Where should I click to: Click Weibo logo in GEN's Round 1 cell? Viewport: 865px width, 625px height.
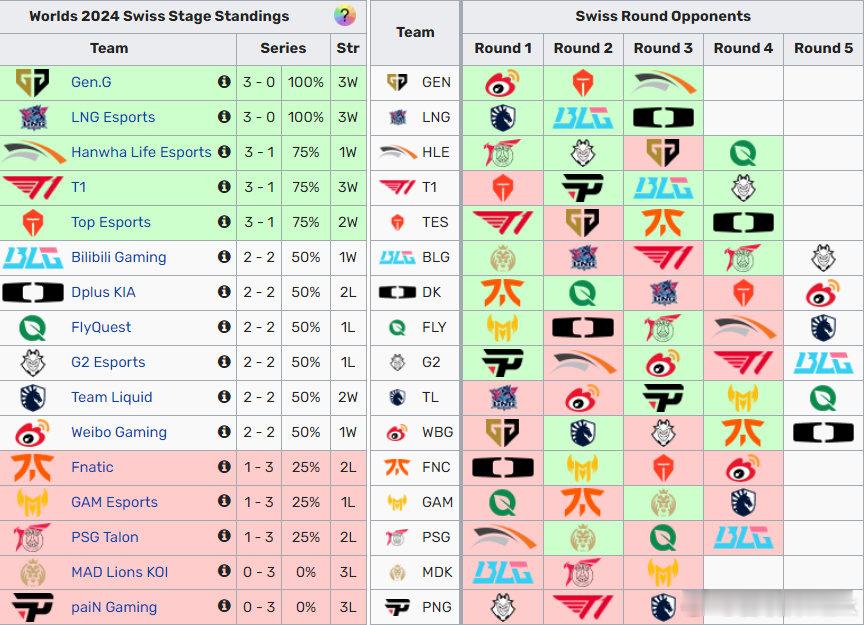502,83
